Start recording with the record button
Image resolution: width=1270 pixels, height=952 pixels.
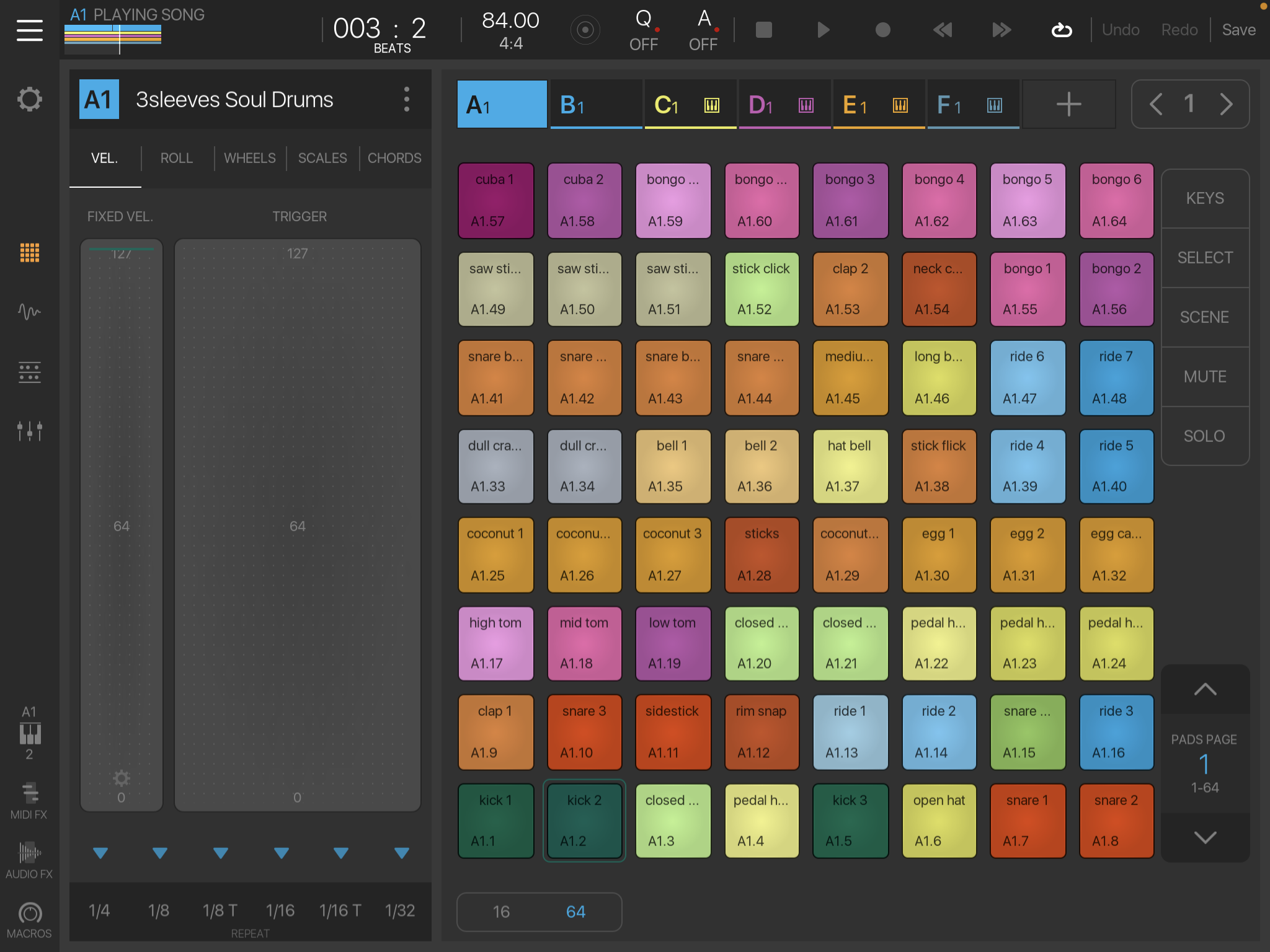882,30
